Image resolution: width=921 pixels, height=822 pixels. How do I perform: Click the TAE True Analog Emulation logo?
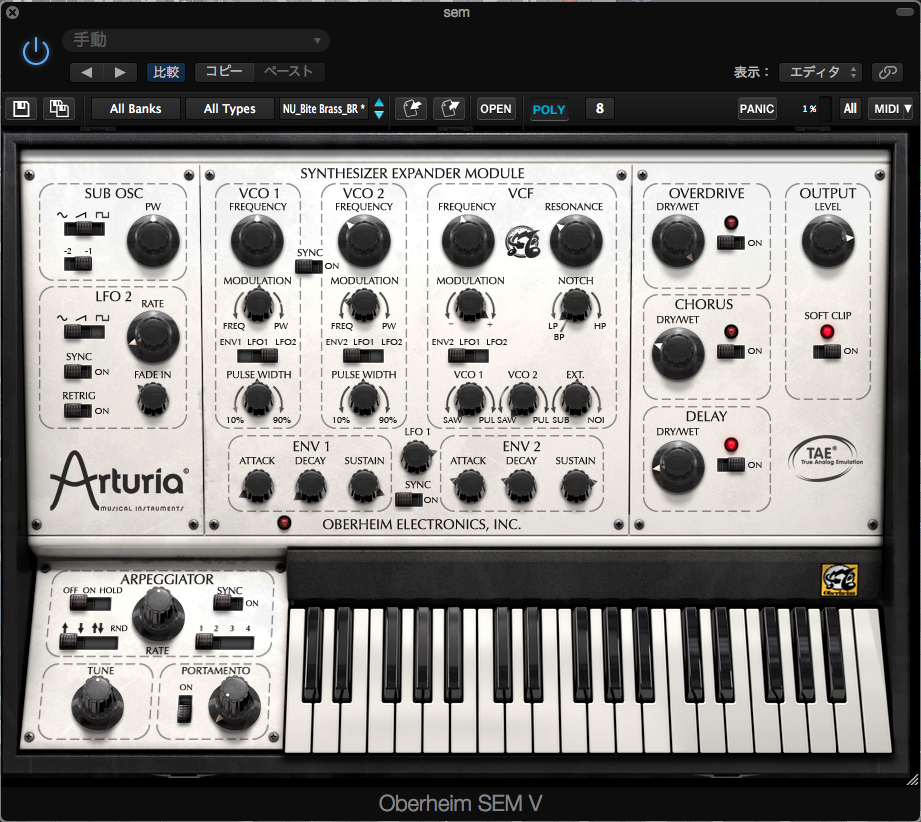(826, 458)
